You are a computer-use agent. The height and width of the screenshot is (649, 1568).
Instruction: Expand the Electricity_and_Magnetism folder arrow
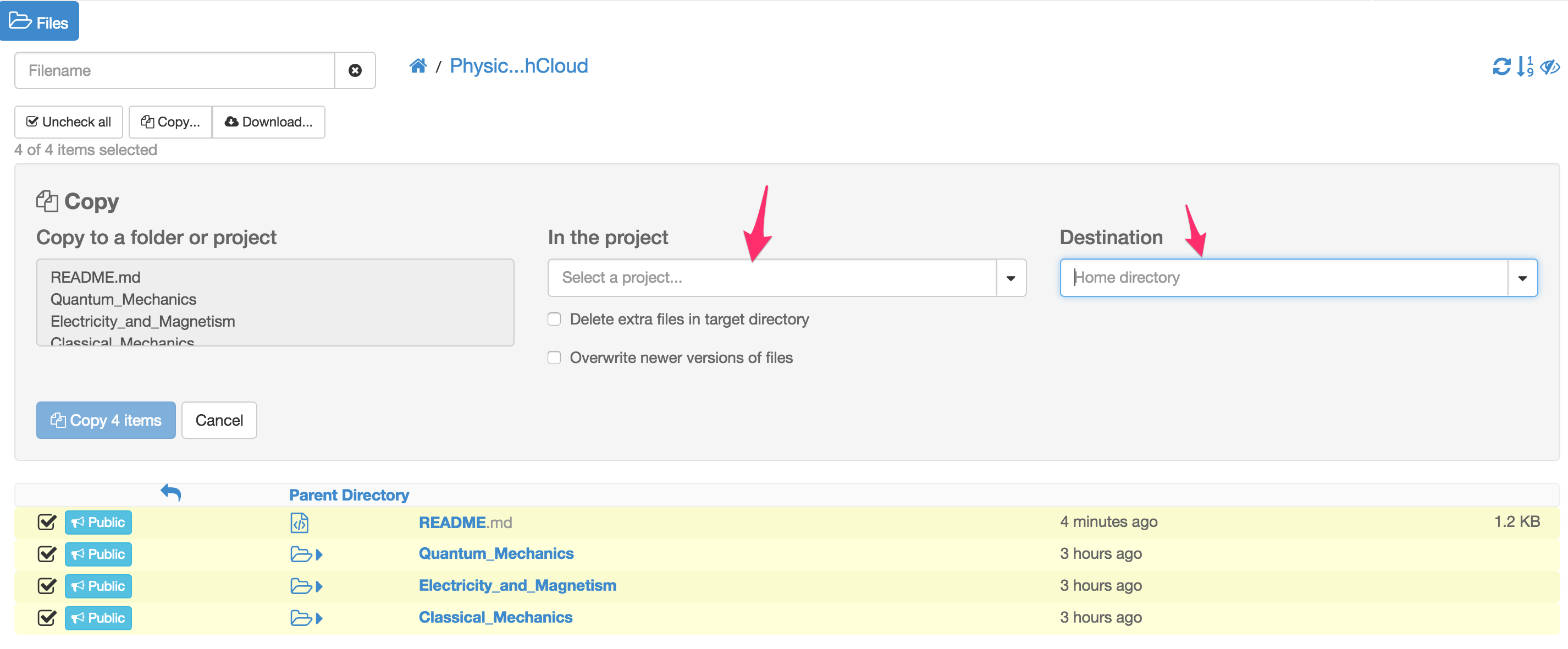[319, 586]
